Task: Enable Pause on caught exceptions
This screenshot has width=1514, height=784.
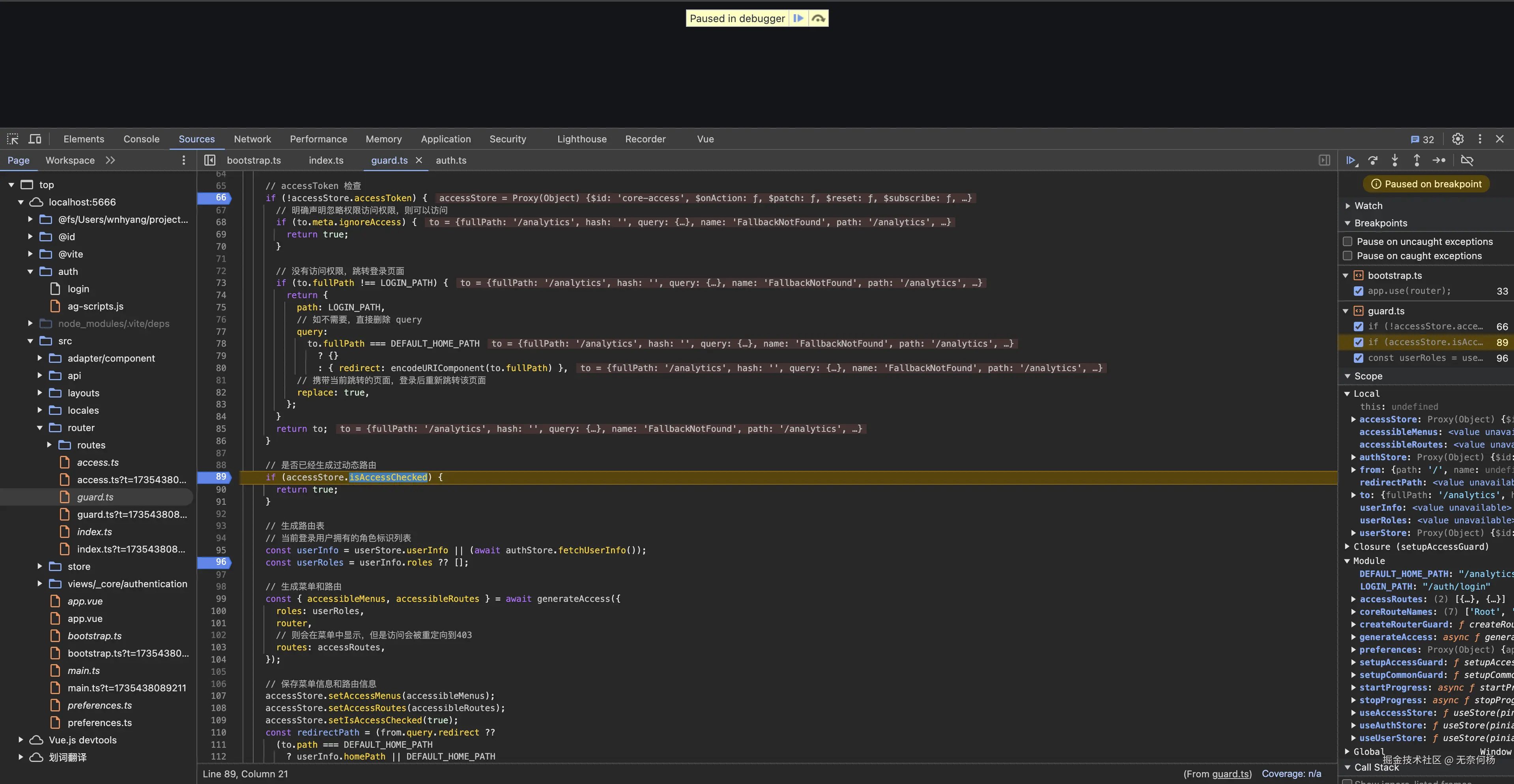Action: click(1348, 256)
